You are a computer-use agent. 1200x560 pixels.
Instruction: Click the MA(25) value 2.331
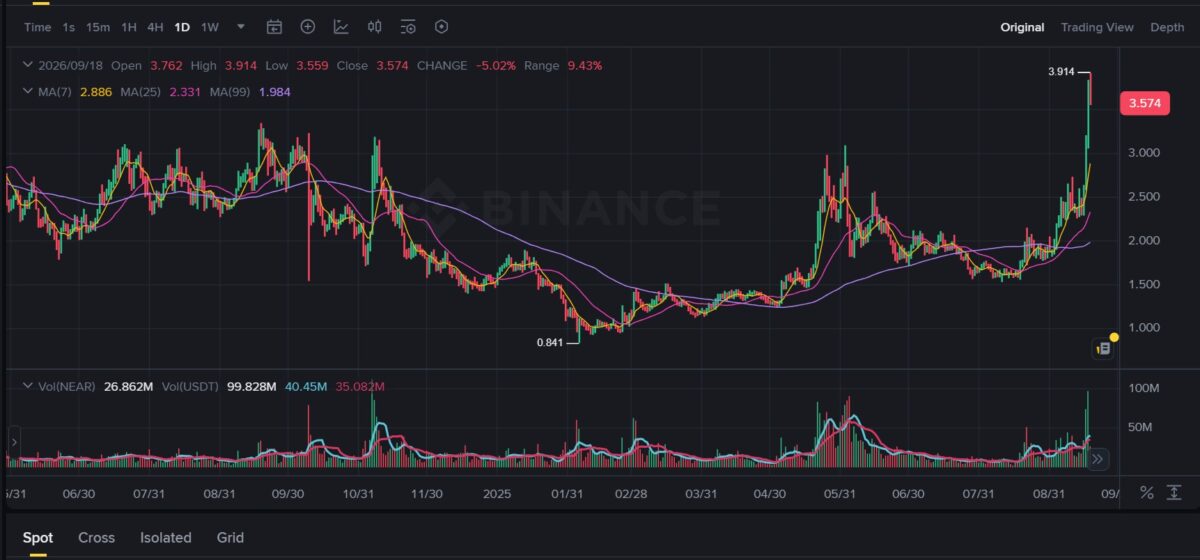pyautogui.click(x=186, y=91)
